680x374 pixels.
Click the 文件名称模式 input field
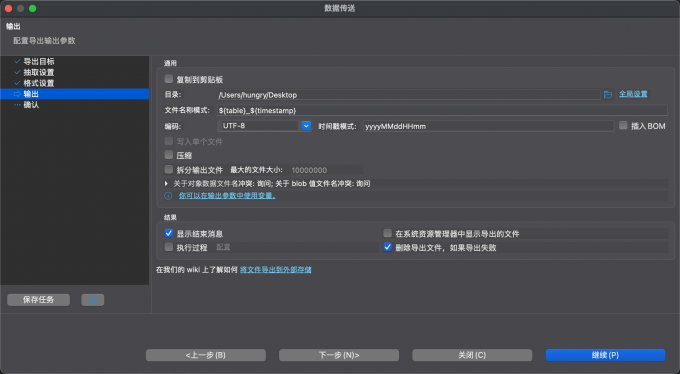pos(442,110)
